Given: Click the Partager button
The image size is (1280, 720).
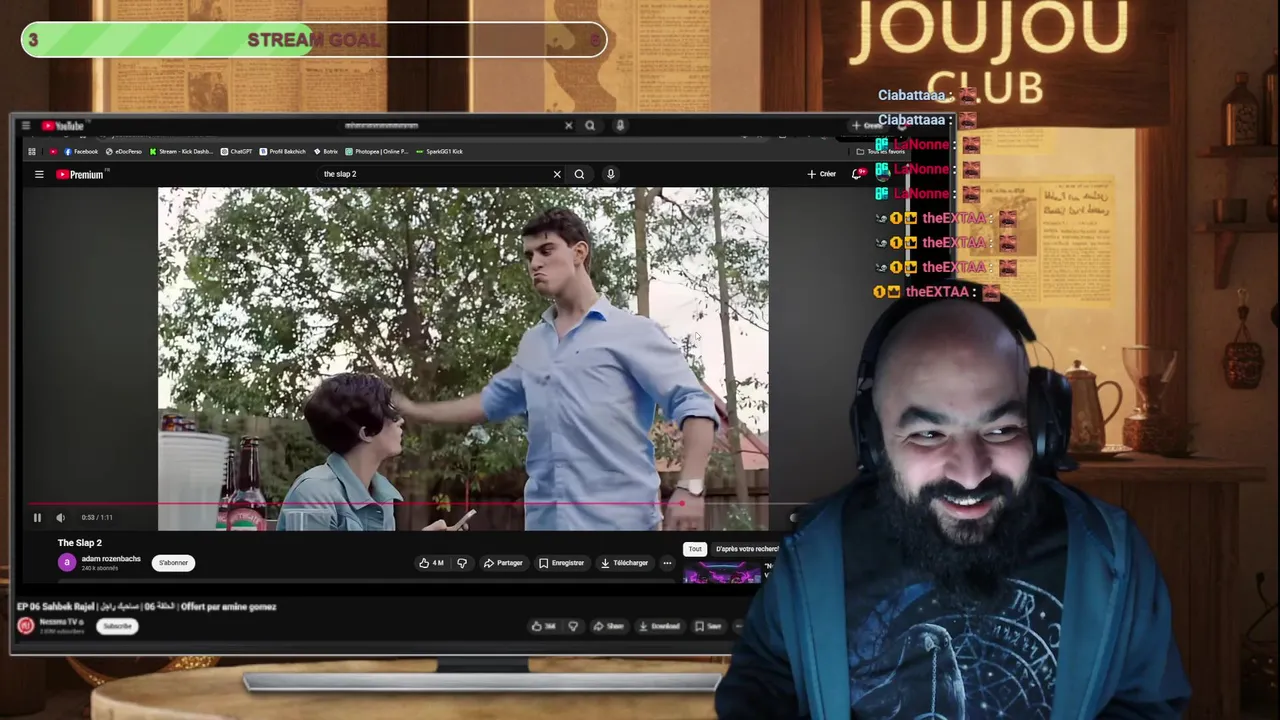Looking at the screenshot, I should point(503,563).
